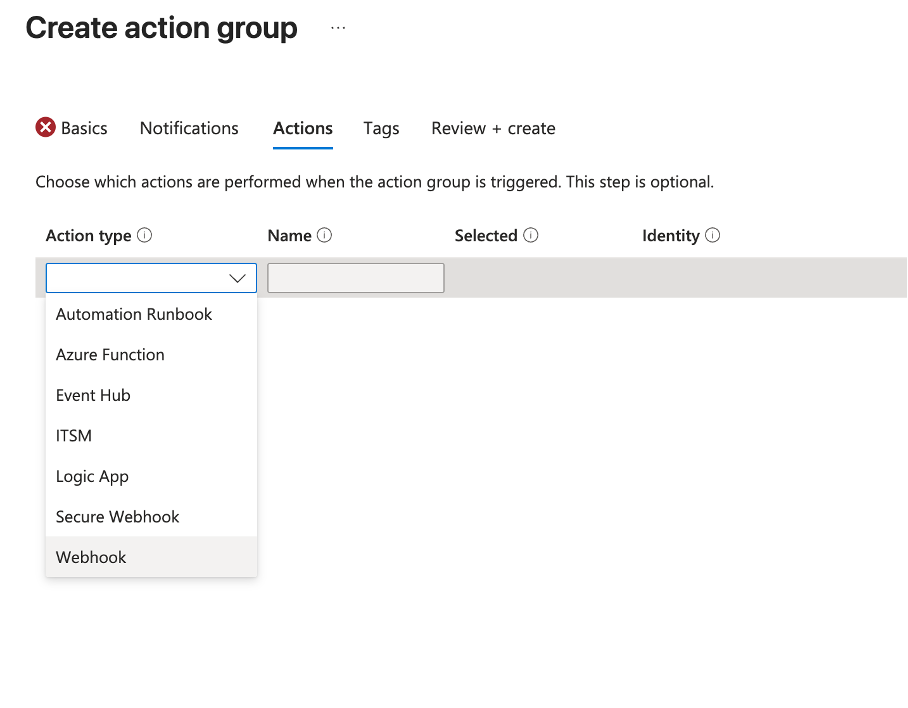This screenshot has width=908, height=708.
Task: Select Azure Function action type
Action: coord(110,355)
